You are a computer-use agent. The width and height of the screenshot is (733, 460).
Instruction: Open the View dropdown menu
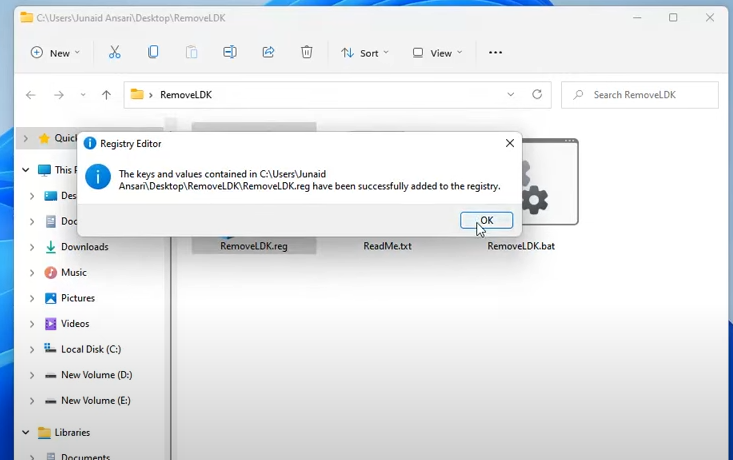(438, 53)
